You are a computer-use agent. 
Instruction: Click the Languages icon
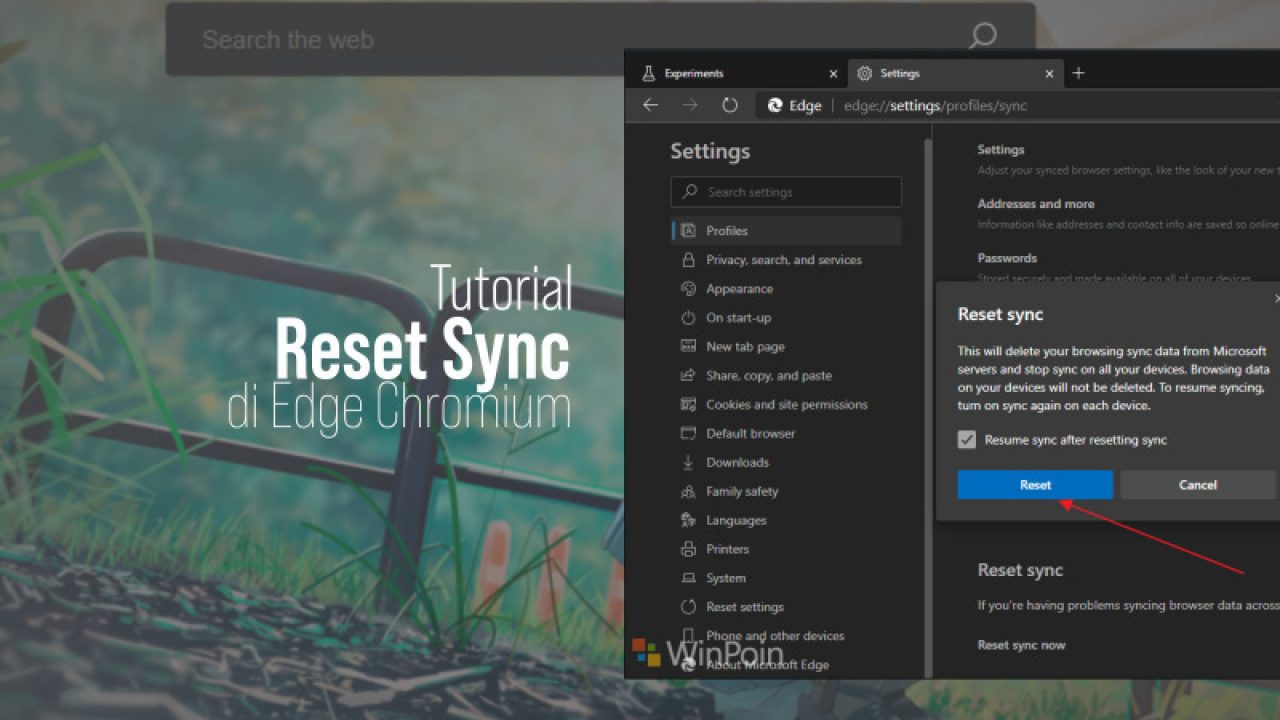(x=688, y=521)
